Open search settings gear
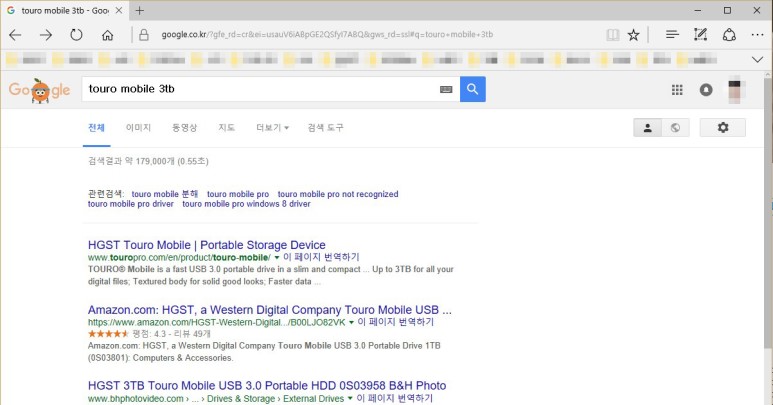Image resolution: width=773 pixels, height=405 pixels. coord(723,128)
